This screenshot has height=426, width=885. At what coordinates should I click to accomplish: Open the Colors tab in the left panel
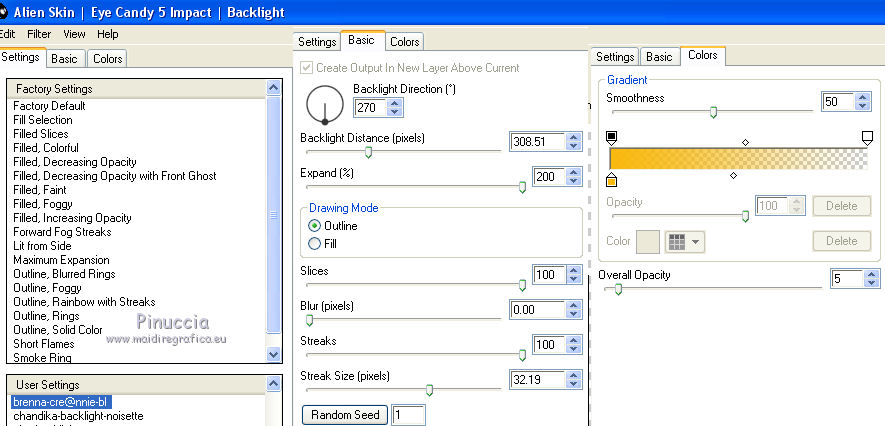[107, 59]
